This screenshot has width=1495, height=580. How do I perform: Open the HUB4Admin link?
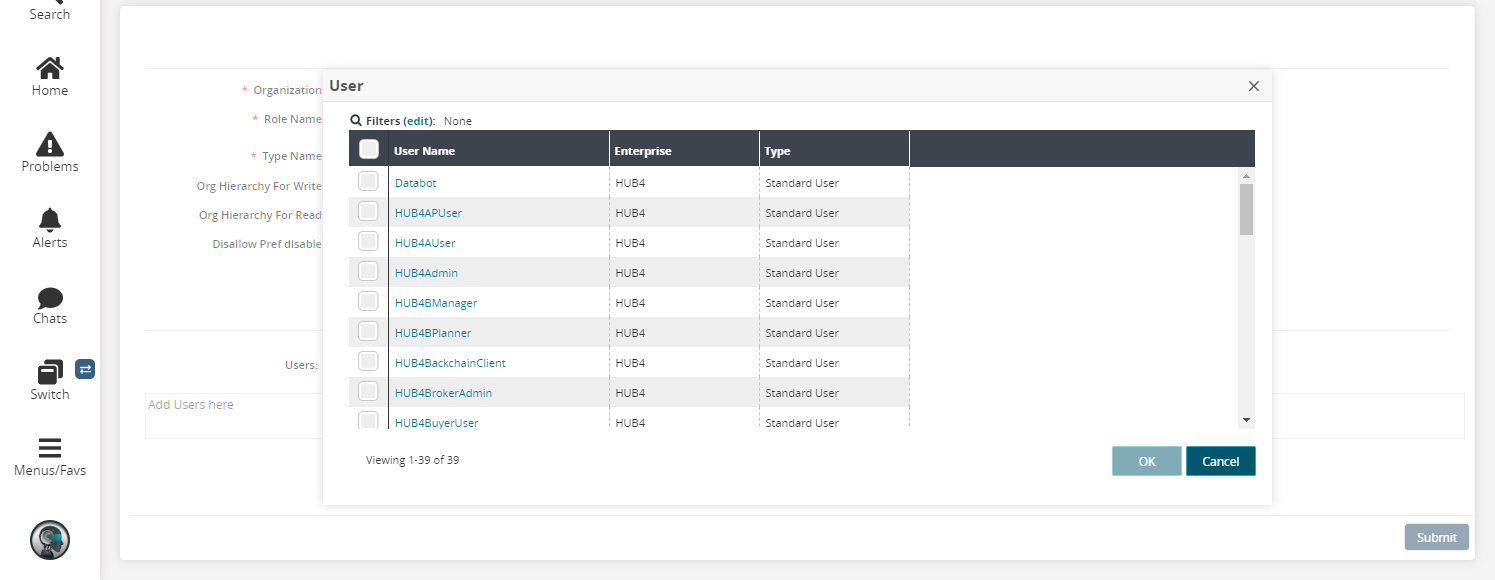point(426,273)
